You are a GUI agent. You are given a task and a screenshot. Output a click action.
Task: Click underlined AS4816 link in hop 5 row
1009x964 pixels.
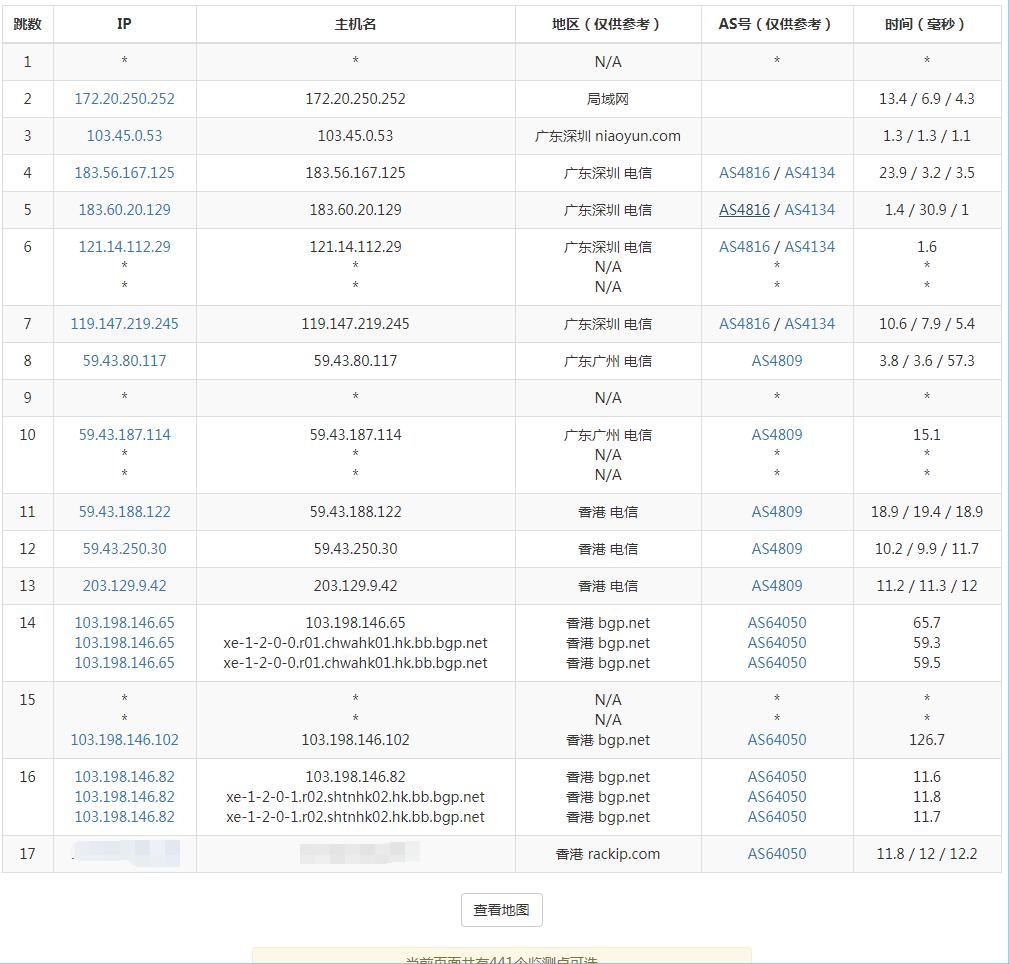coord(744,210)
